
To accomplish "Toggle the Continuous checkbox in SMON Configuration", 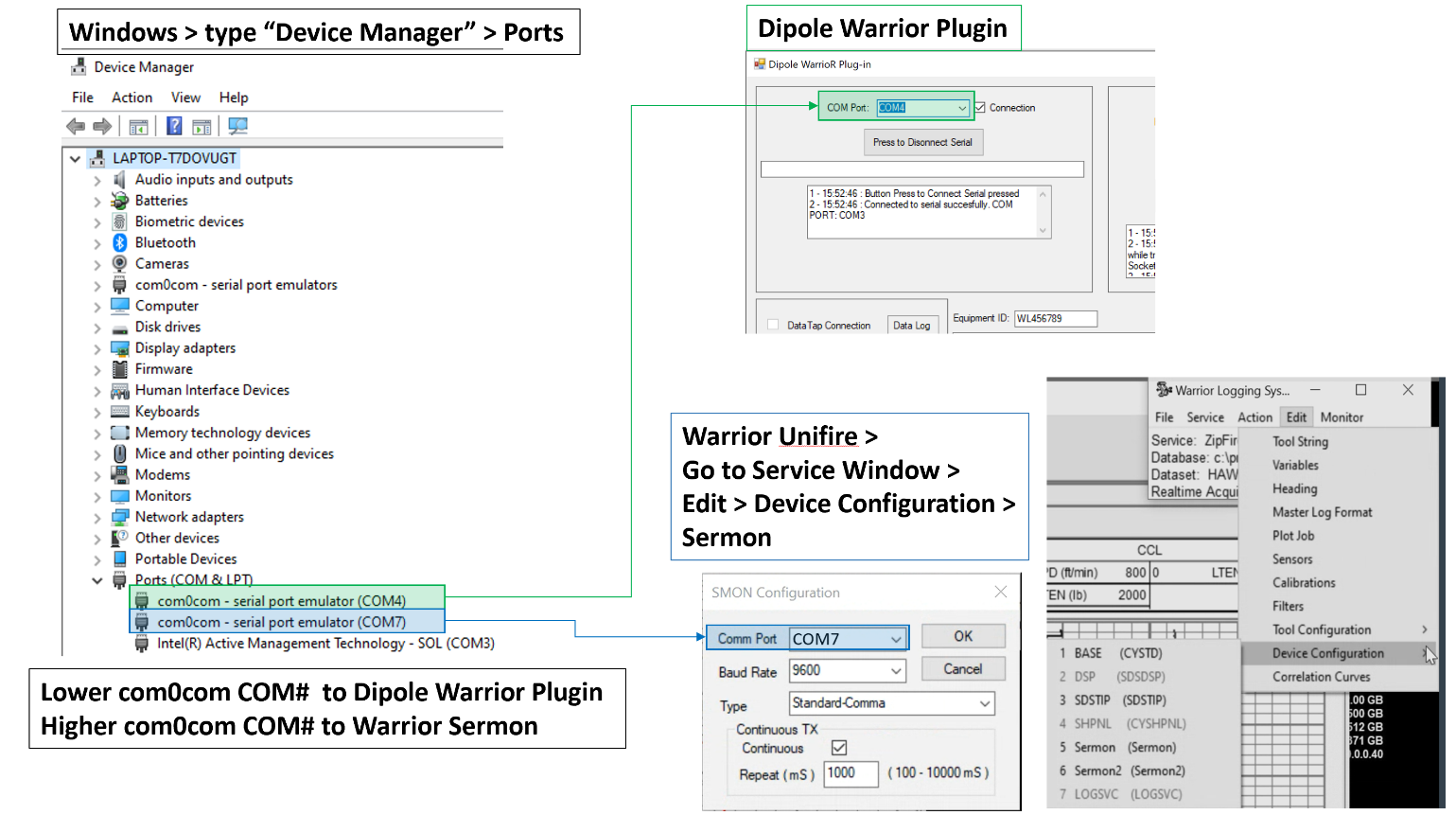I will point(839,748).
